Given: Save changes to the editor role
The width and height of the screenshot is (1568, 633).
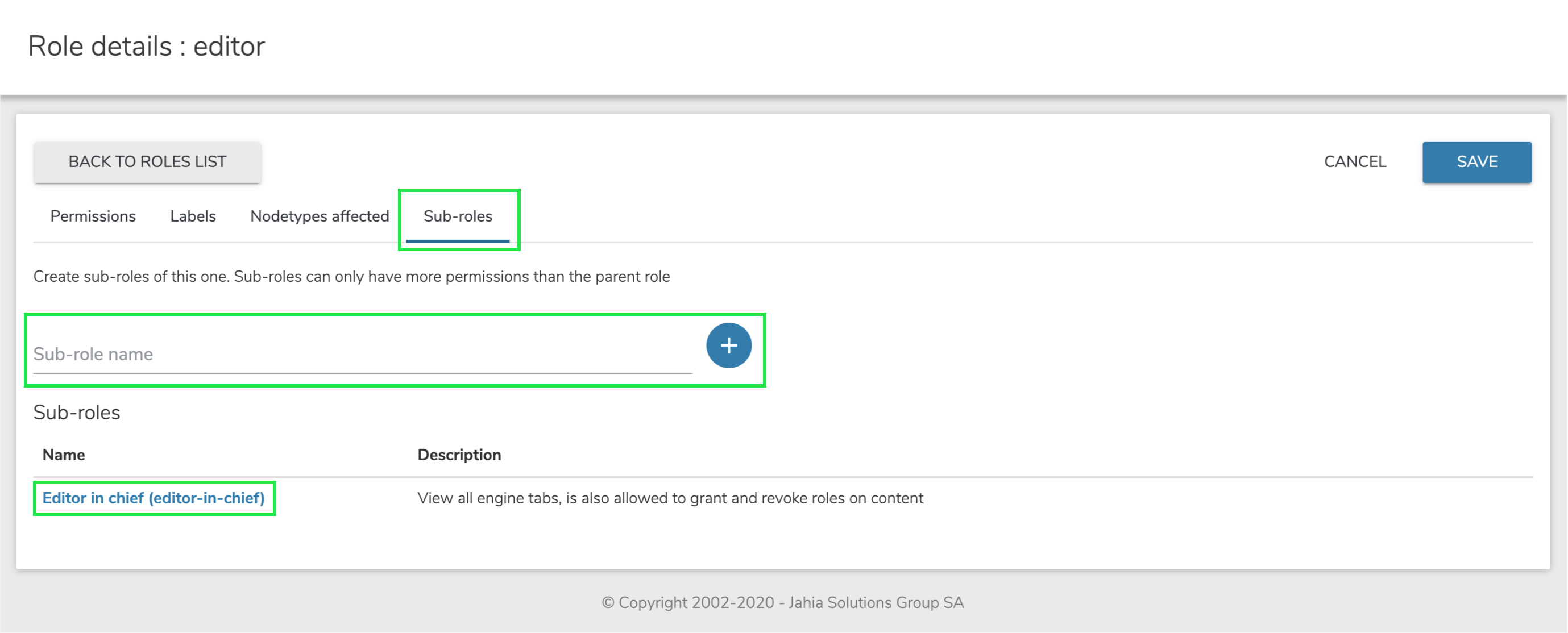Looking at the screenshot, I should 1476,161.
